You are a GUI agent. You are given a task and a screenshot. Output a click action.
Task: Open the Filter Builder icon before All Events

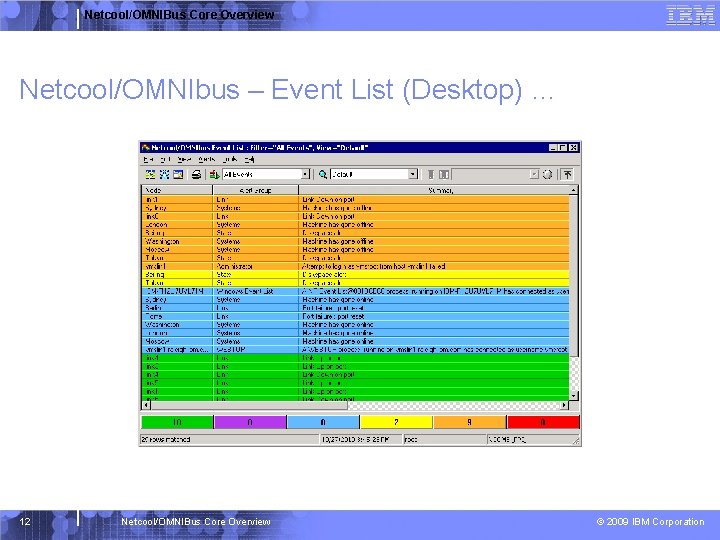(214, 174)
